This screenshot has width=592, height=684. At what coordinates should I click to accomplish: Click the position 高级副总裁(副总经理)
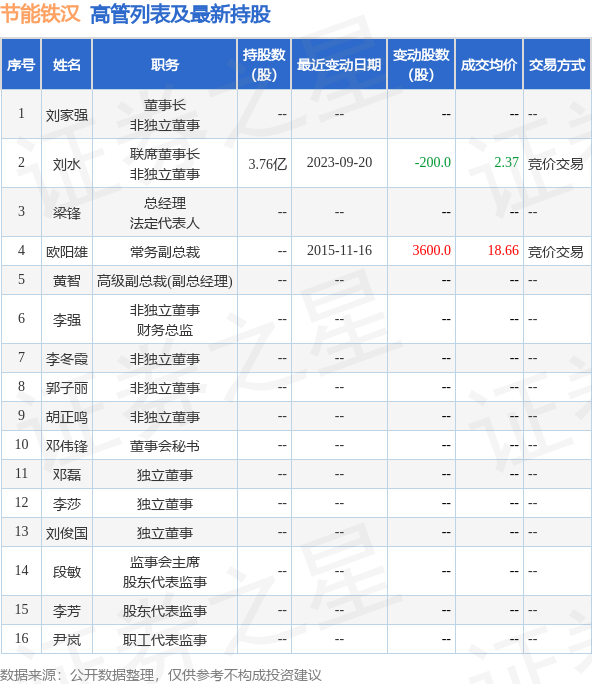164,281
